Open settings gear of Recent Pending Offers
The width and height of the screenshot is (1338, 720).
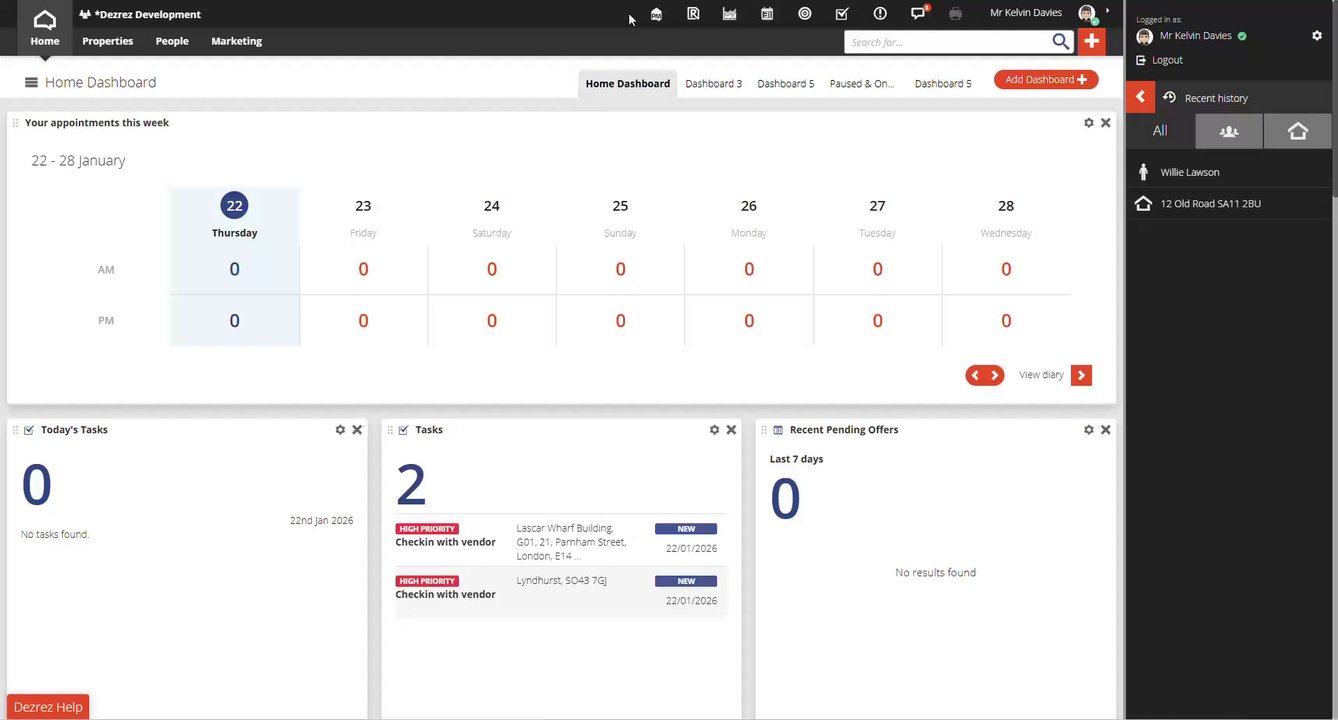click(x=1089, y=430)
